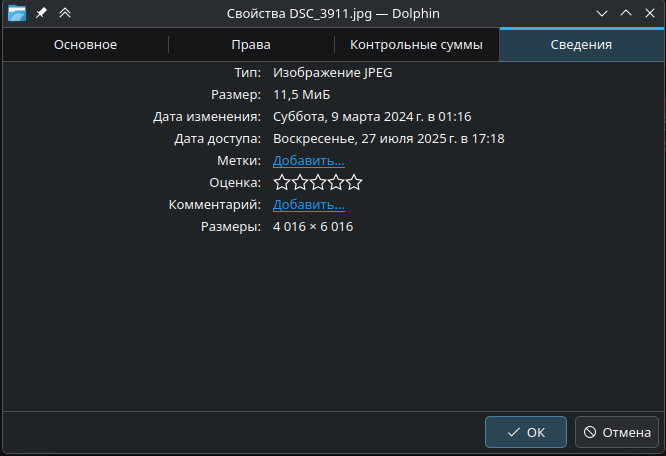Switch to the Права tab
Screen dimensions: 666x456
point(251,45)
